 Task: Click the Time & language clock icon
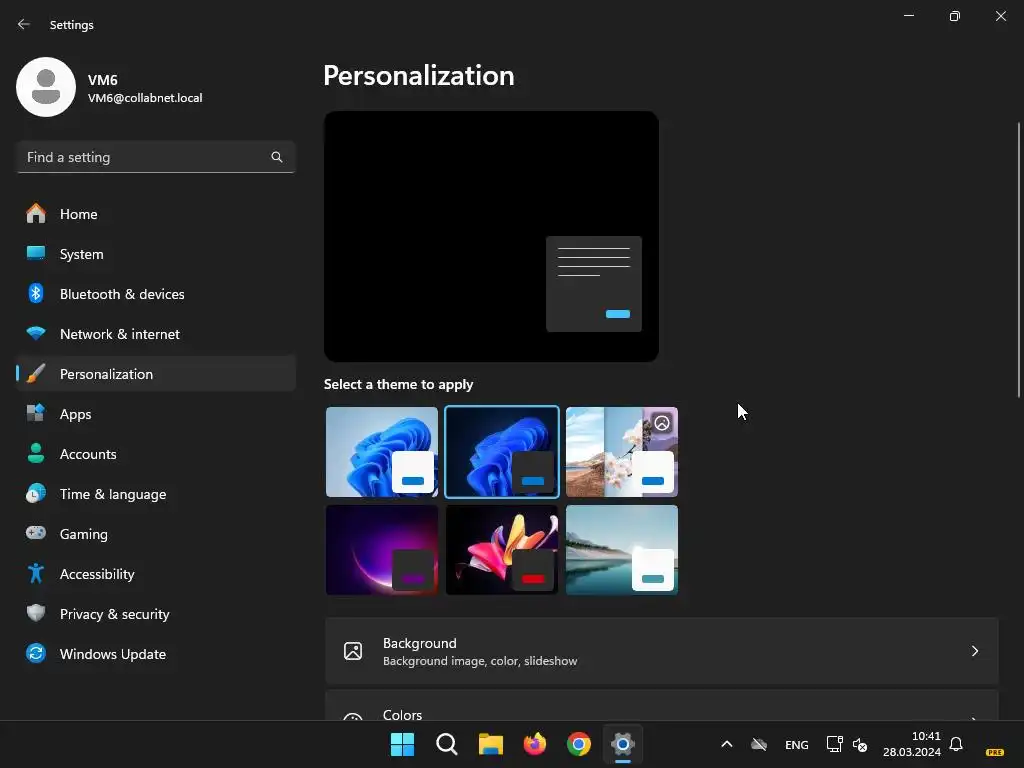coord(36,493)
